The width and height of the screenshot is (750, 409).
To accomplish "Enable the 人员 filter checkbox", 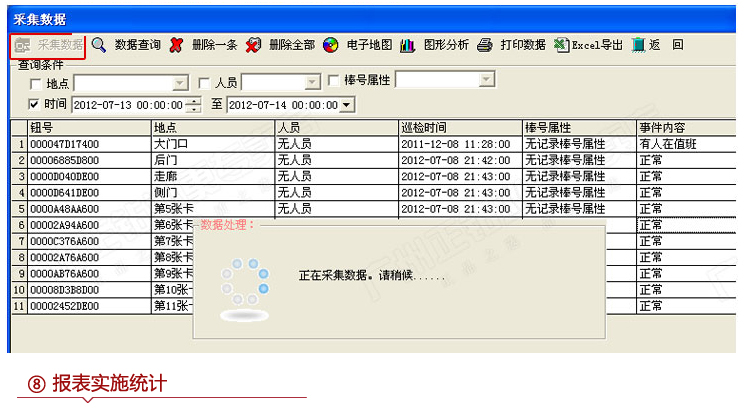I will 204,83.
